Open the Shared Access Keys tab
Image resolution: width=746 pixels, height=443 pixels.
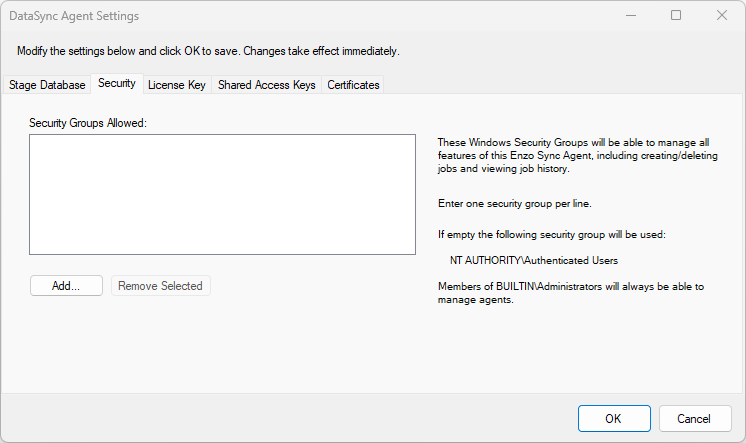coord(266,85)
